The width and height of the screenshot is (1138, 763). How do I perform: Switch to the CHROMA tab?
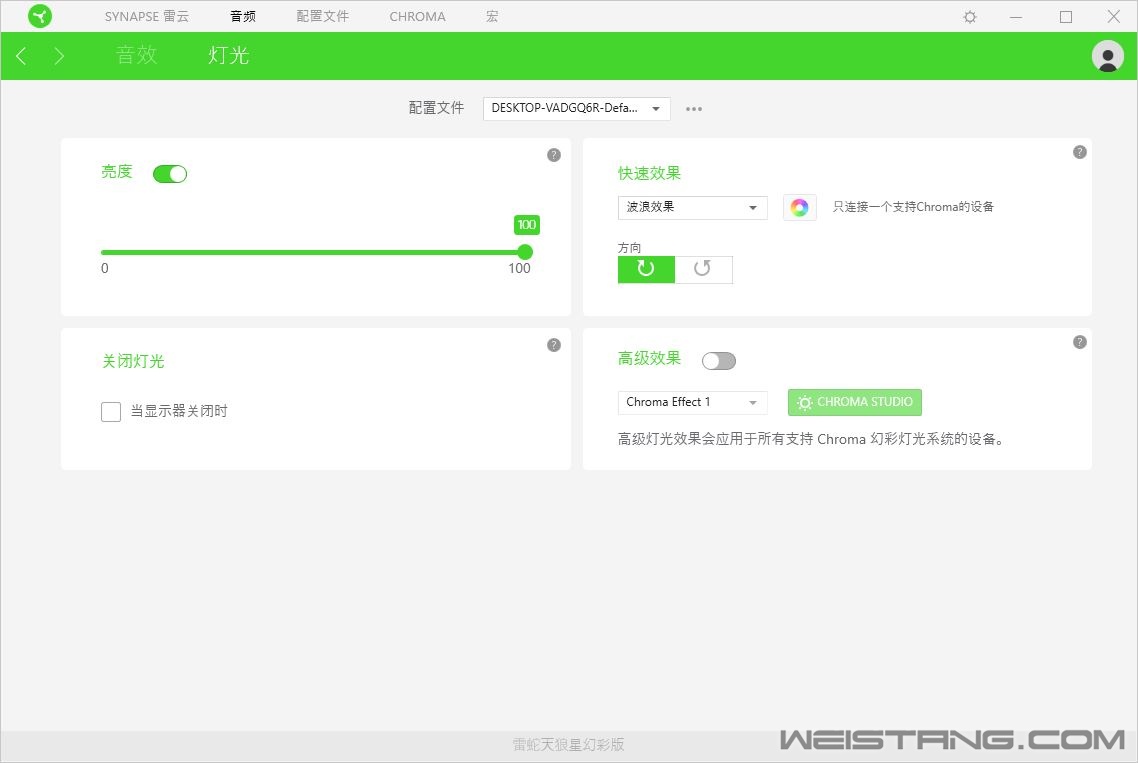click(x=417, y=16)
